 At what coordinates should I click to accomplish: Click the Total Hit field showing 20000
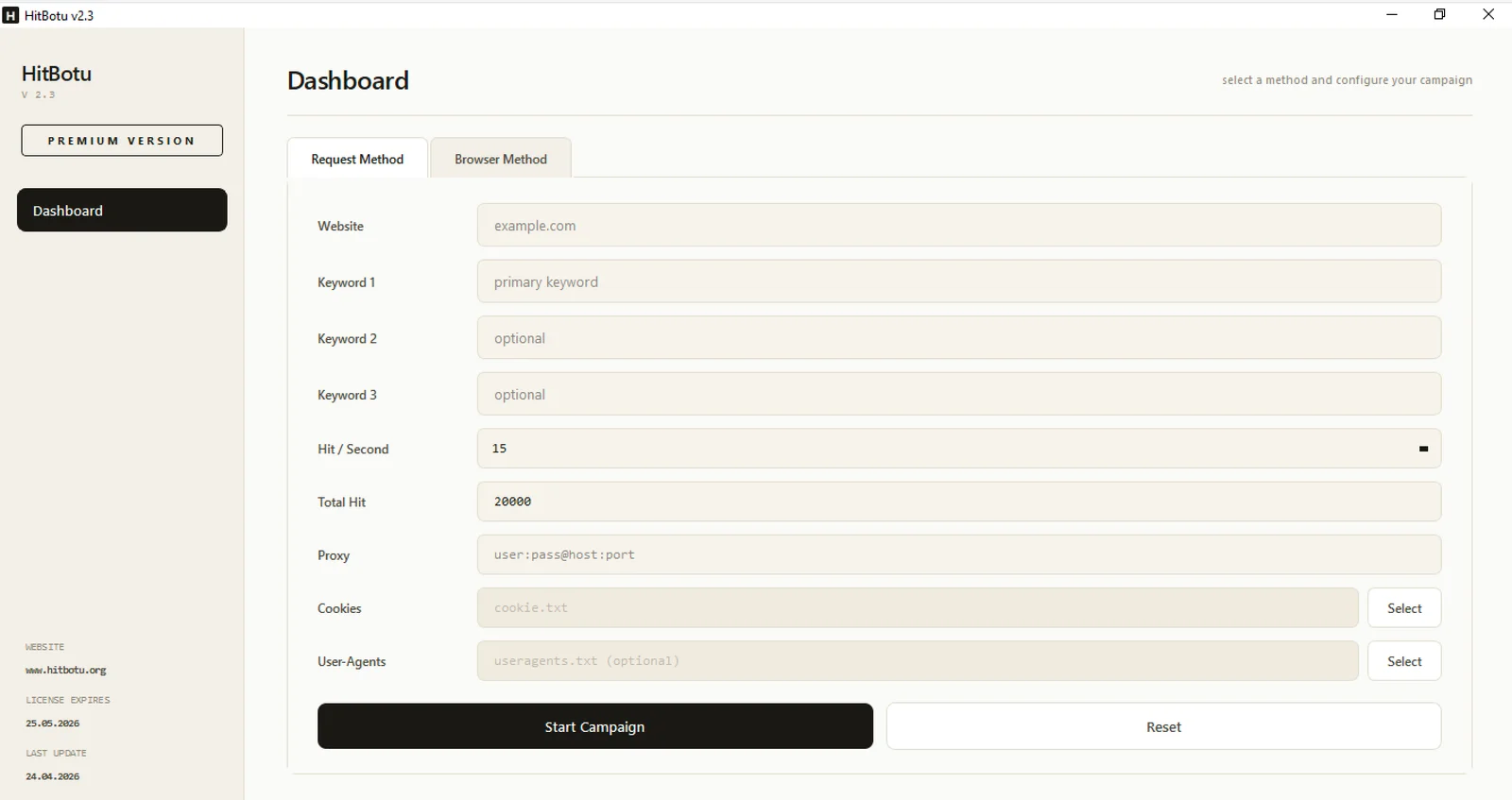[x=959, y=502]
